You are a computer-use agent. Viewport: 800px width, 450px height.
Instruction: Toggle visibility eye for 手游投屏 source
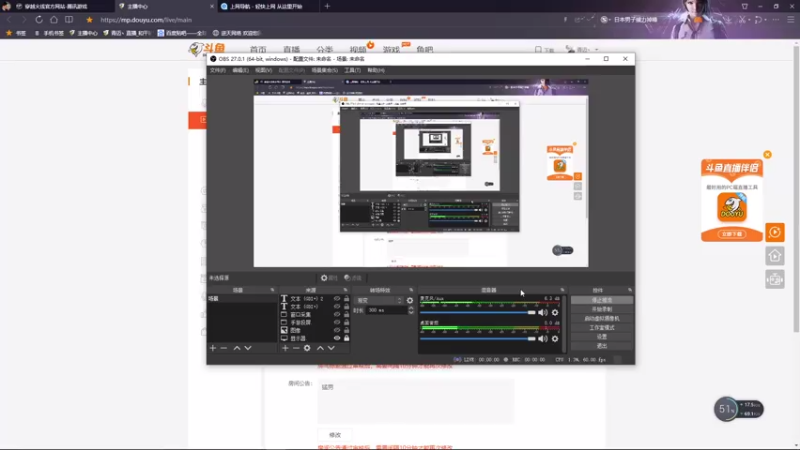click(x=337, y=322)
